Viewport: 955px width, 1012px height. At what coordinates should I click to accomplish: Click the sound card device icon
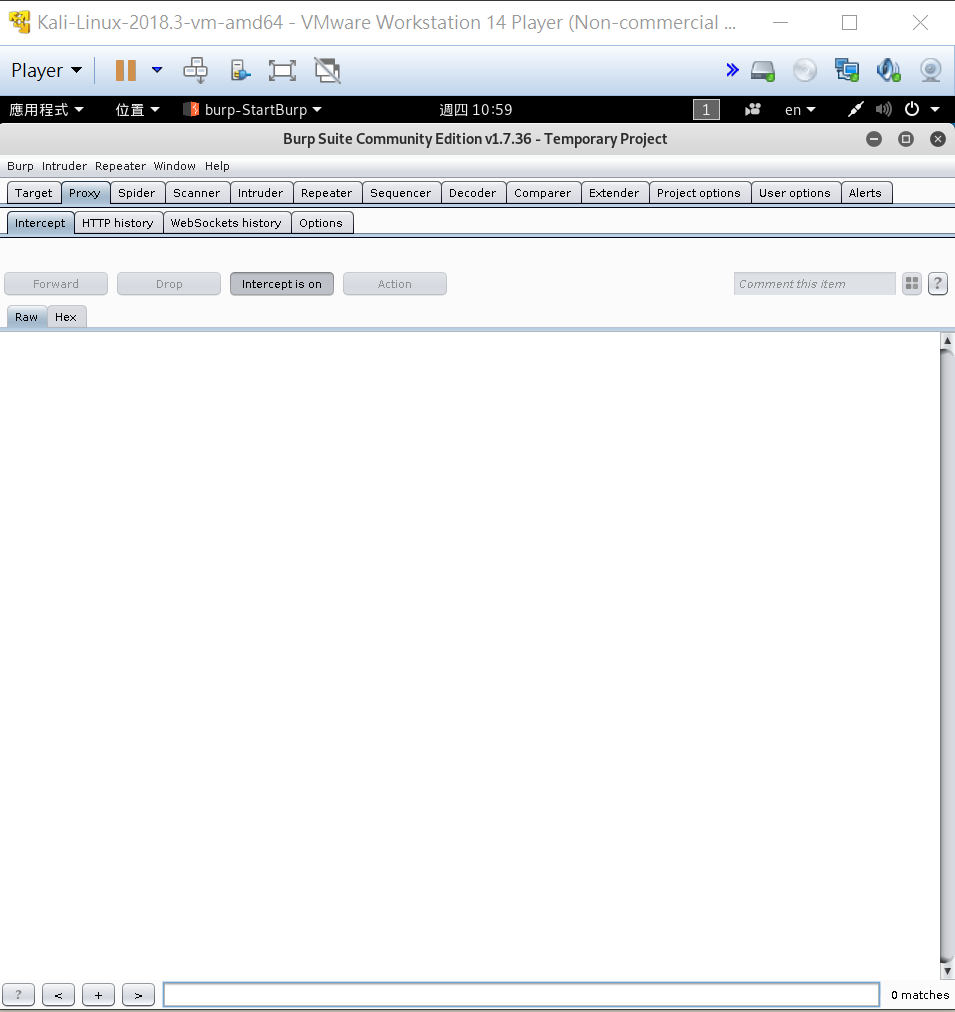click(889, 70)
